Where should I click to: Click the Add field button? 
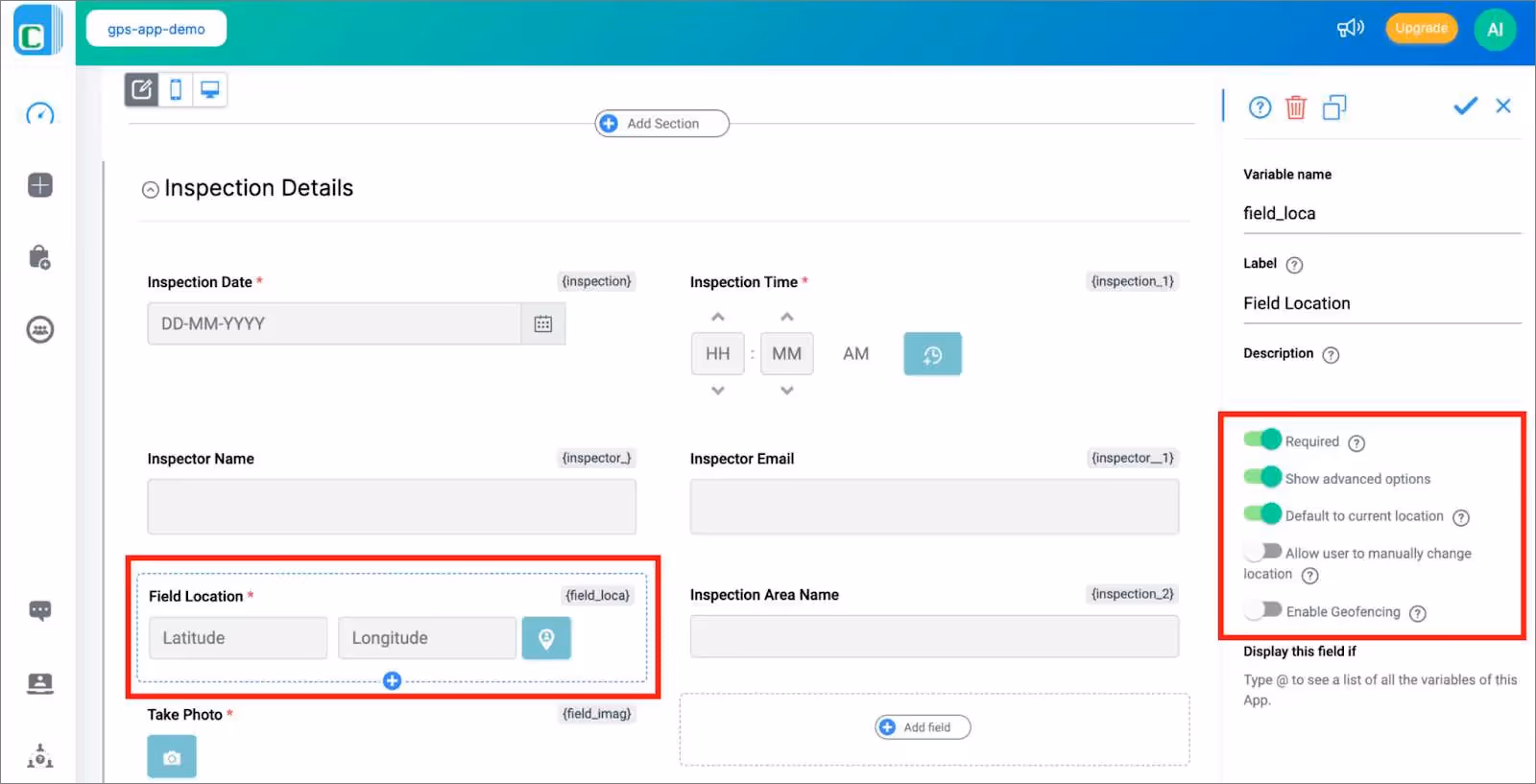coord(923,727)
